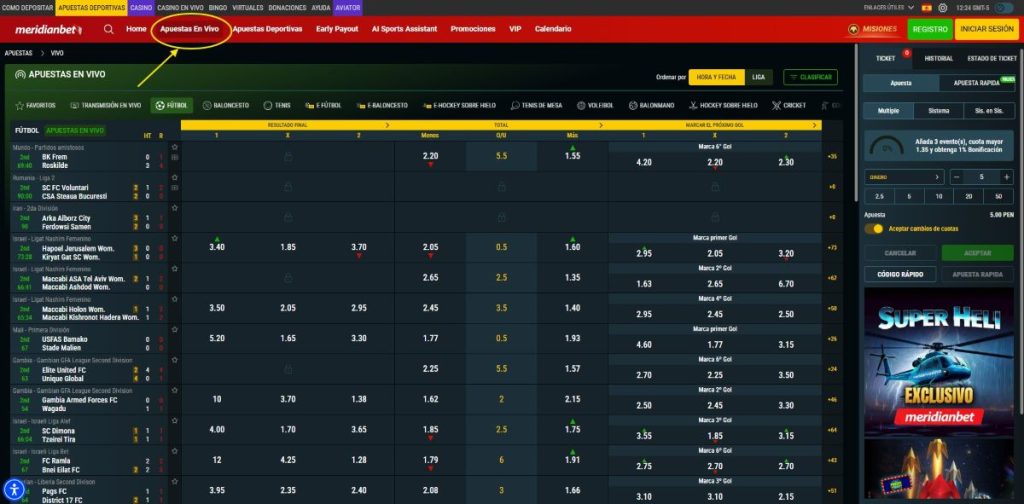Favorite the Hapoel Jerusalem Wom. match star
The height and width of the screenshot is (504, 1024).
pyautogui.click(x=174, y=239)
